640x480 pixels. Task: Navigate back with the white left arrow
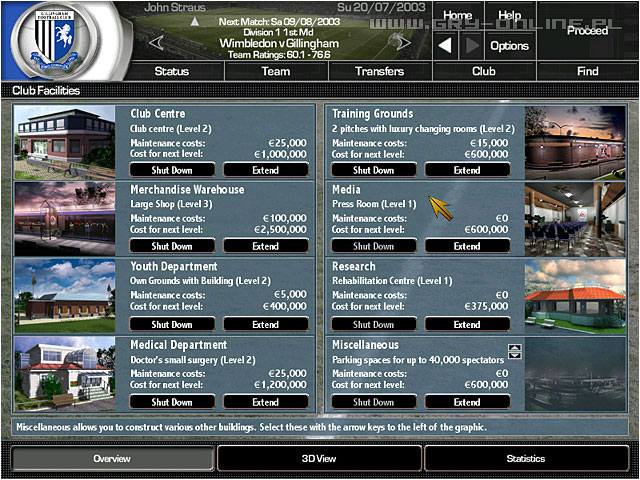pos(446,45)
